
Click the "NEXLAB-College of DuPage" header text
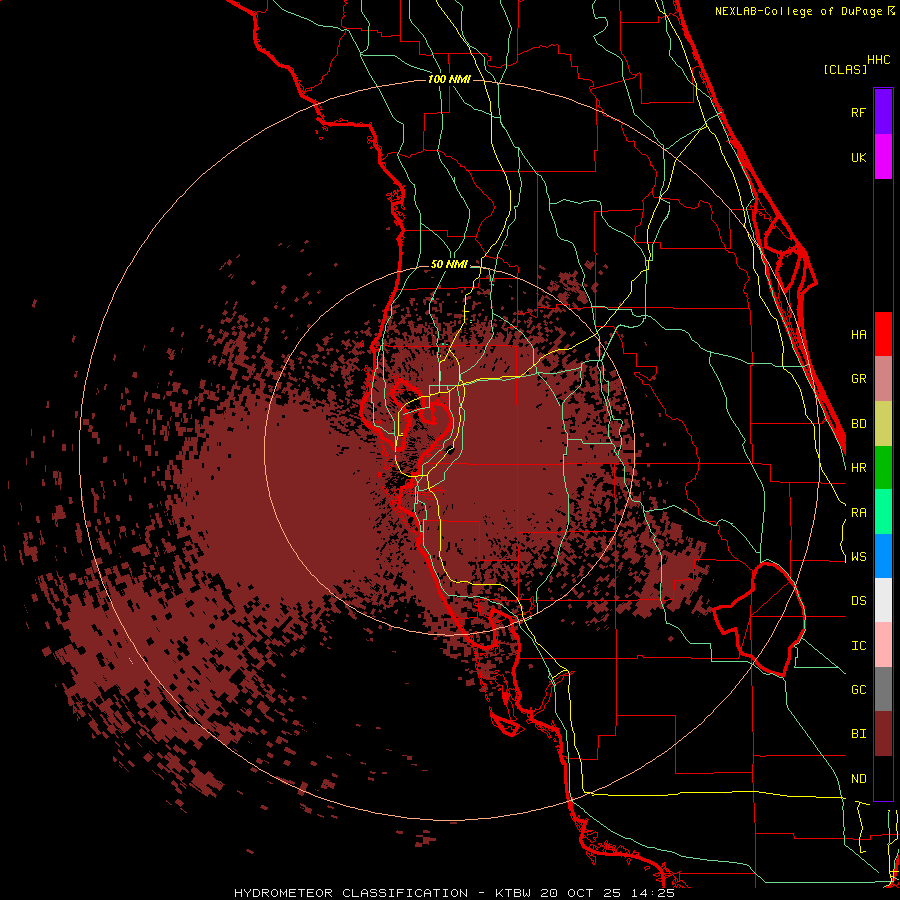point(798,11)
